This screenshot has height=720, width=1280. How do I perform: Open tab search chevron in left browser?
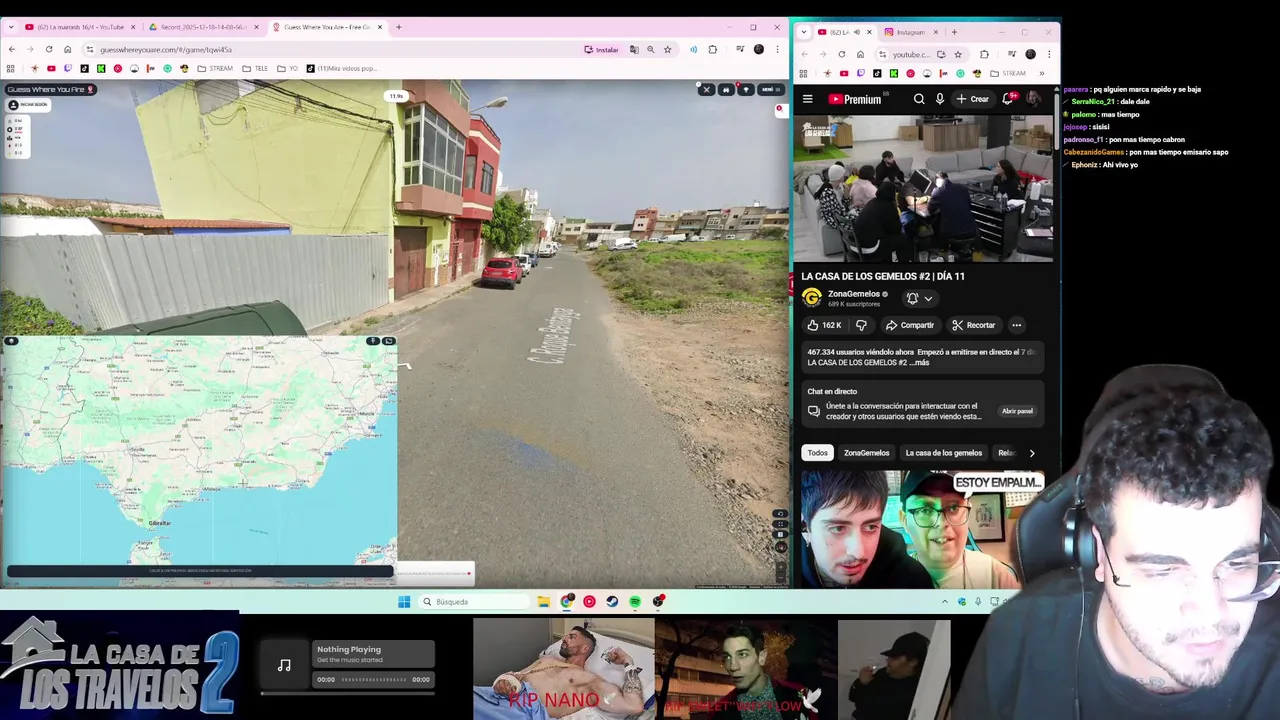coord(10,27)
